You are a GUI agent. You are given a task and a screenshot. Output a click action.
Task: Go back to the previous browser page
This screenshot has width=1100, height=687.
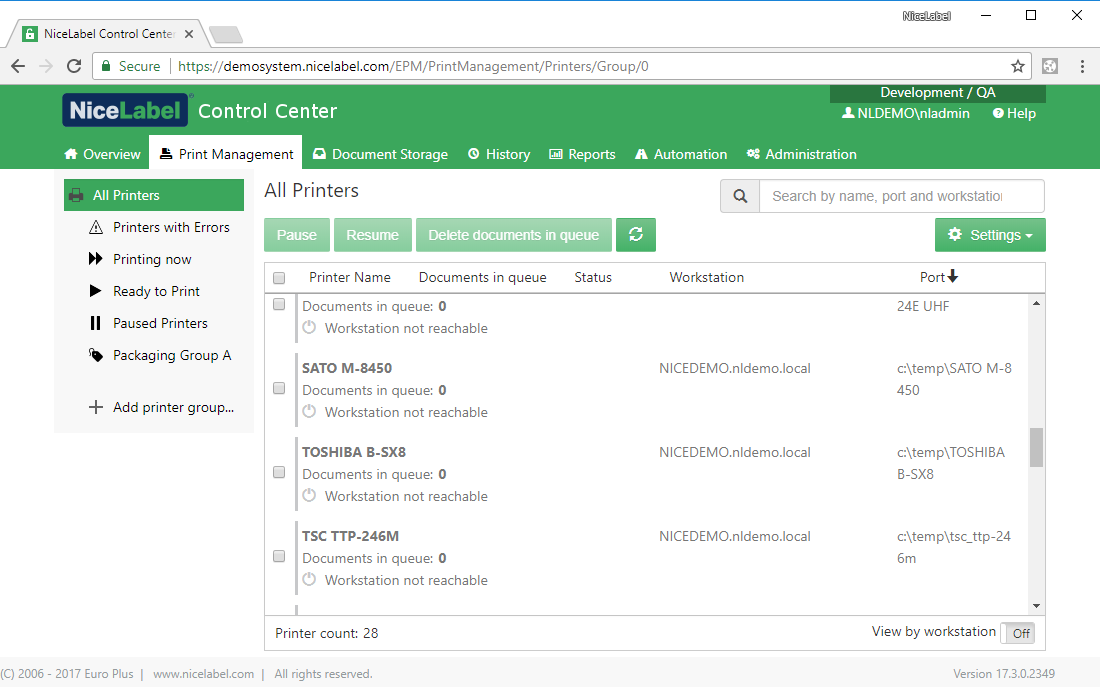click(18, 66)
